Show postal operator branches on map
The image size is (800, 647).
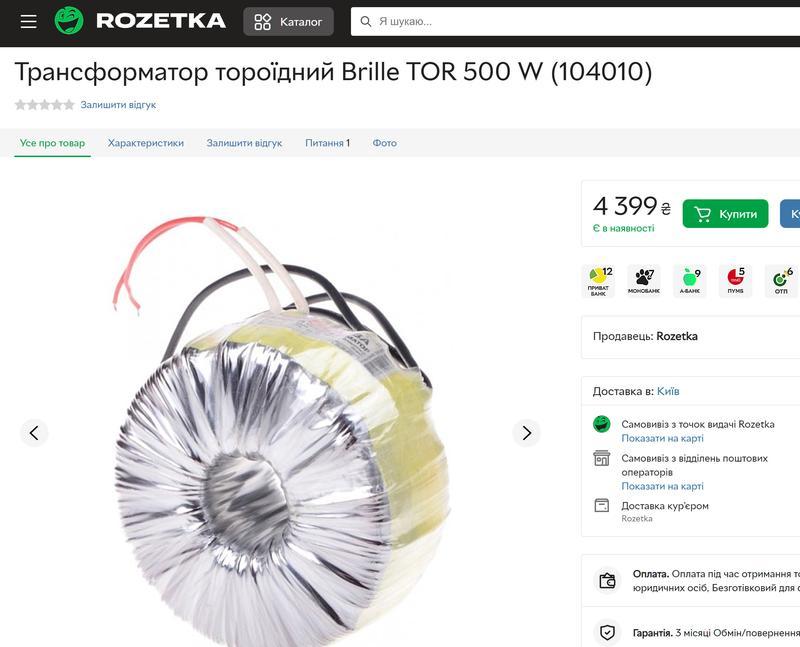click(662, 486)
